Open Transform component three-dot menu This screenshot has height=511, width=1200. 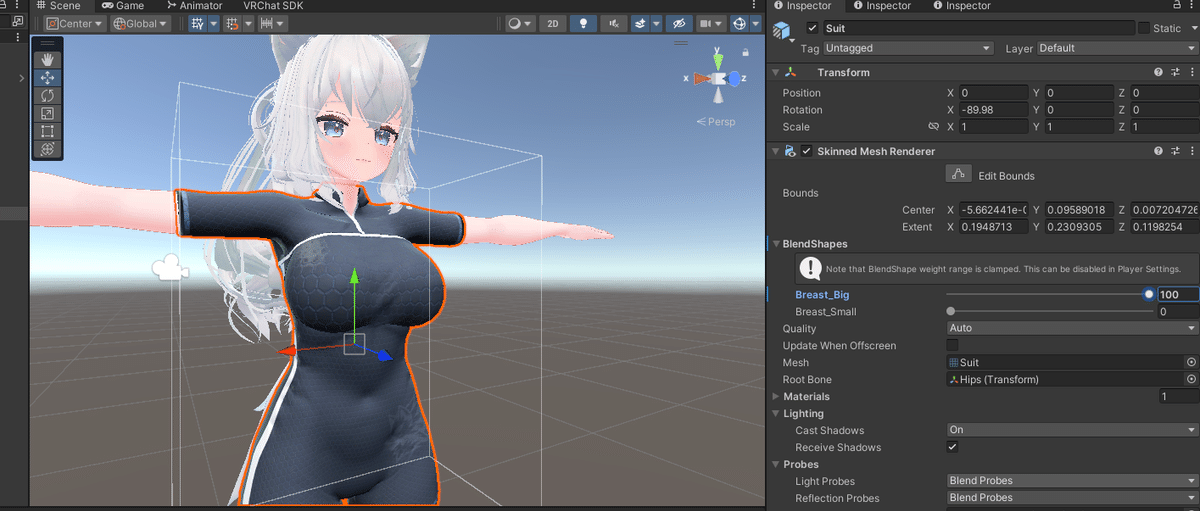(x=1191, y=72)
